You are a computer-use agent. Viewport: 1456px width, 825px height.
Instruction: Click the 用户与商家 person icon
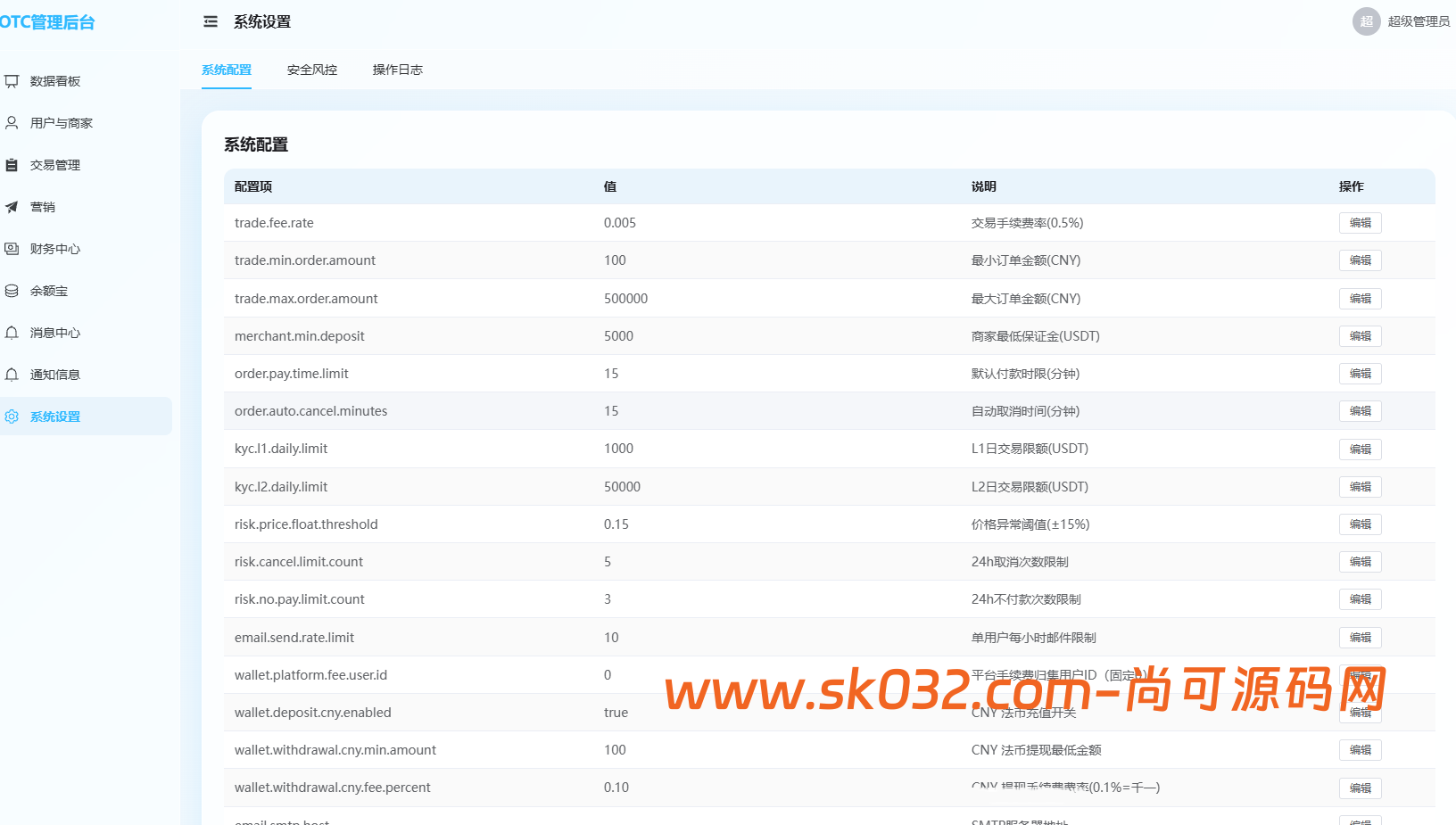[x=12, y=123]
